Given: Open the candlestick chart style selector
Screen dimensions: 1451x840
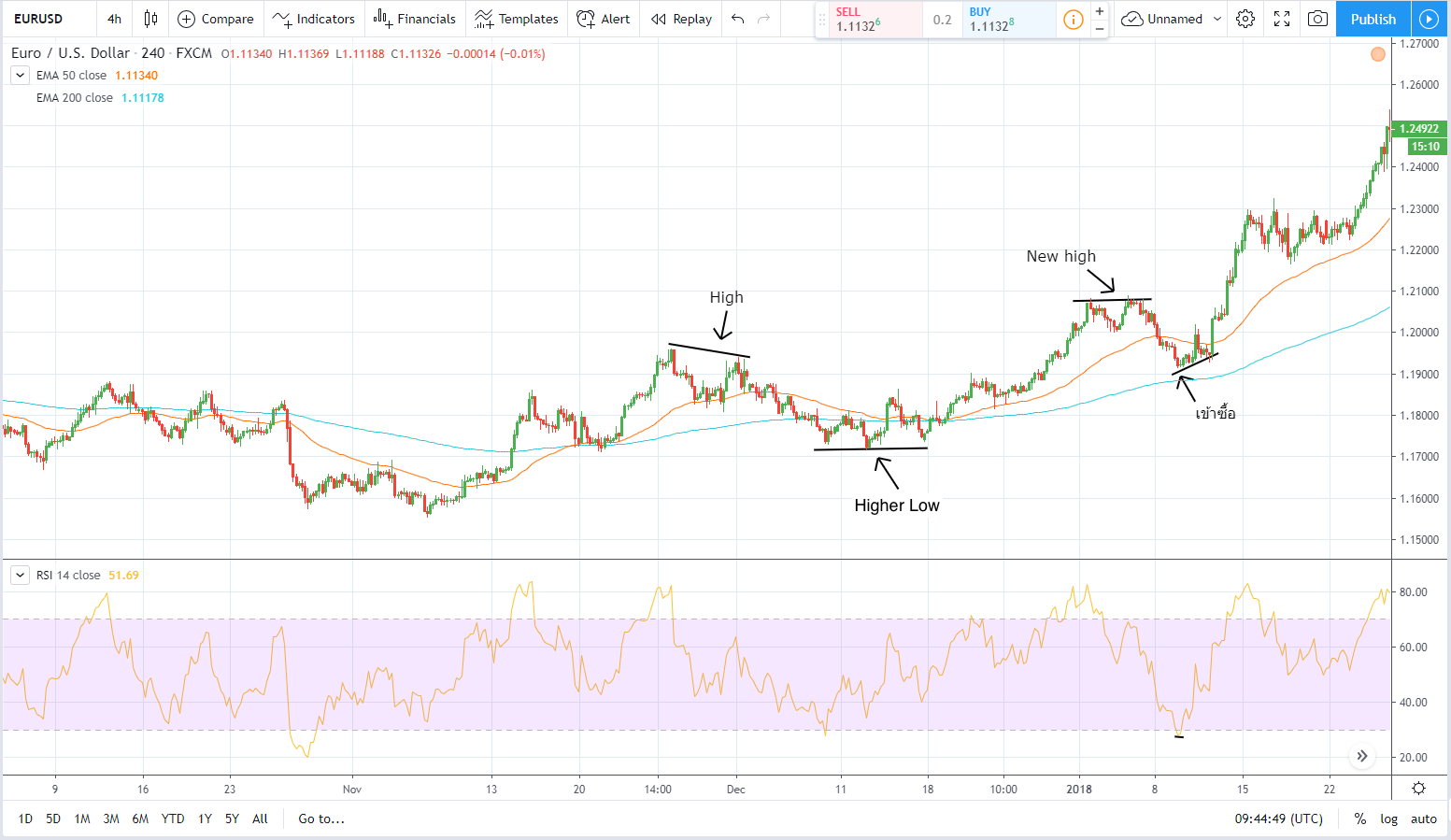Looking at the screenshot, I should (x=150, y=19).
